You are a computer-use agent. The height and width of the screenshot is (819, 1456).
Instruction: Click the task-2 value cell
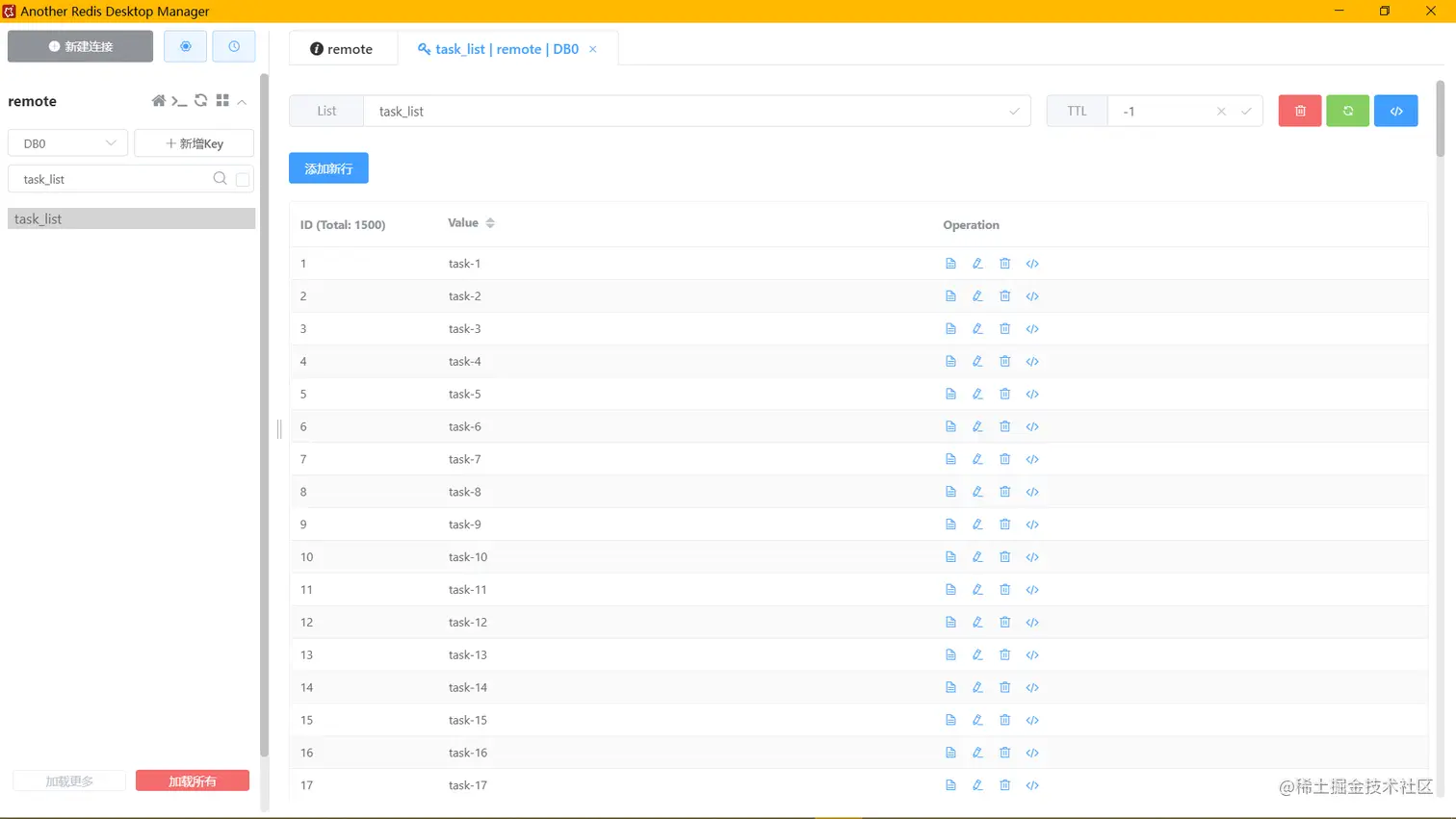click(465, 296)
